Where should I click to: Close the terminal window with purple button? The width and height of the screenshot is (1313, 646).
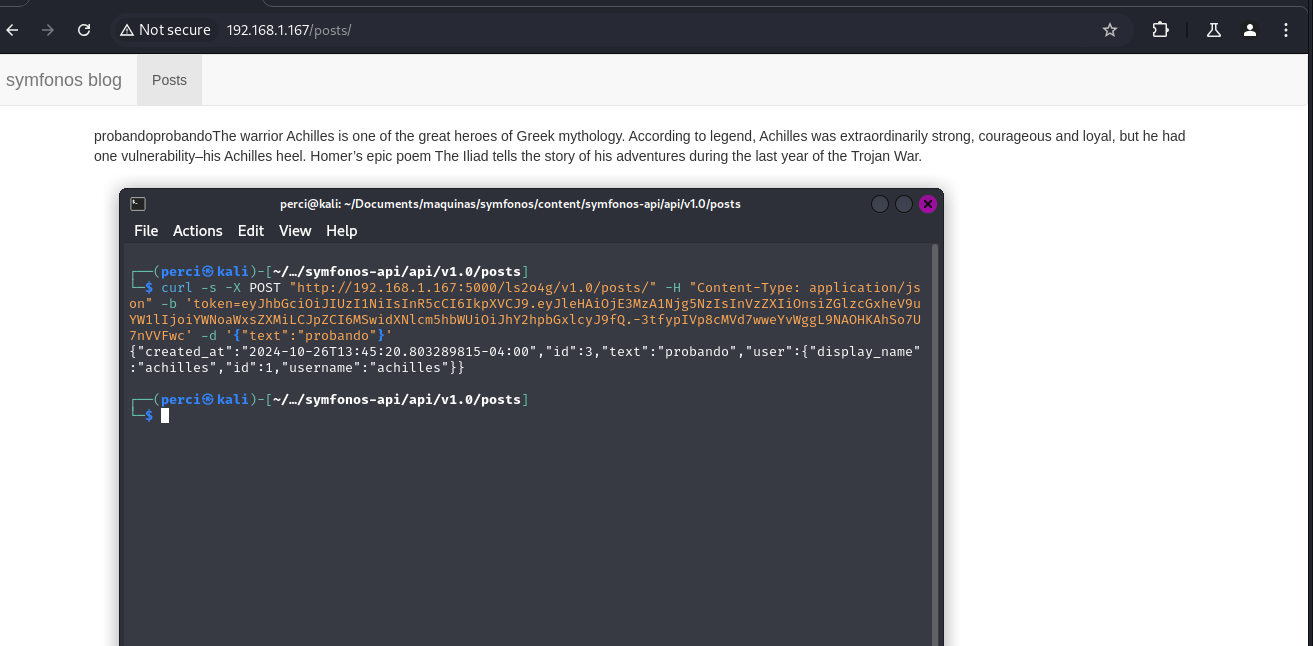pos(927,204)
